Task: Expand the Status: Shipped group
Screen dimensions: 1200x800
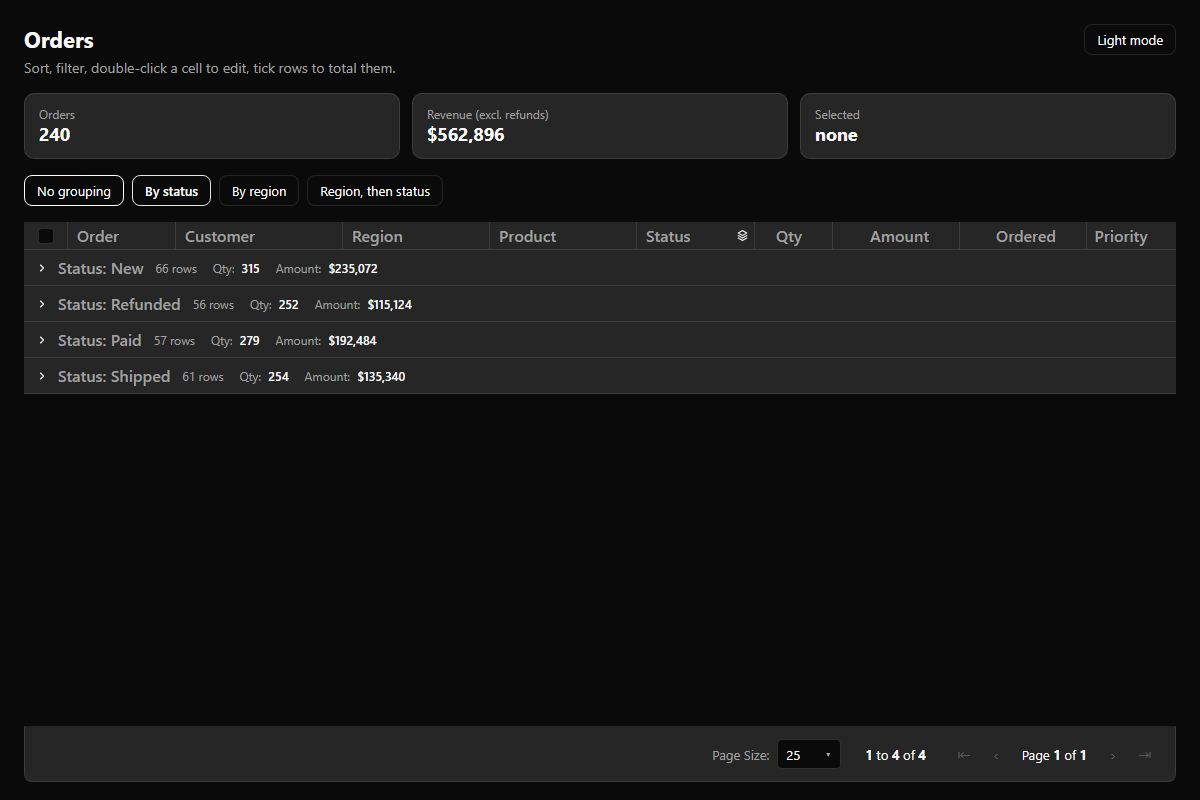Action: click(x=42, y=376)
